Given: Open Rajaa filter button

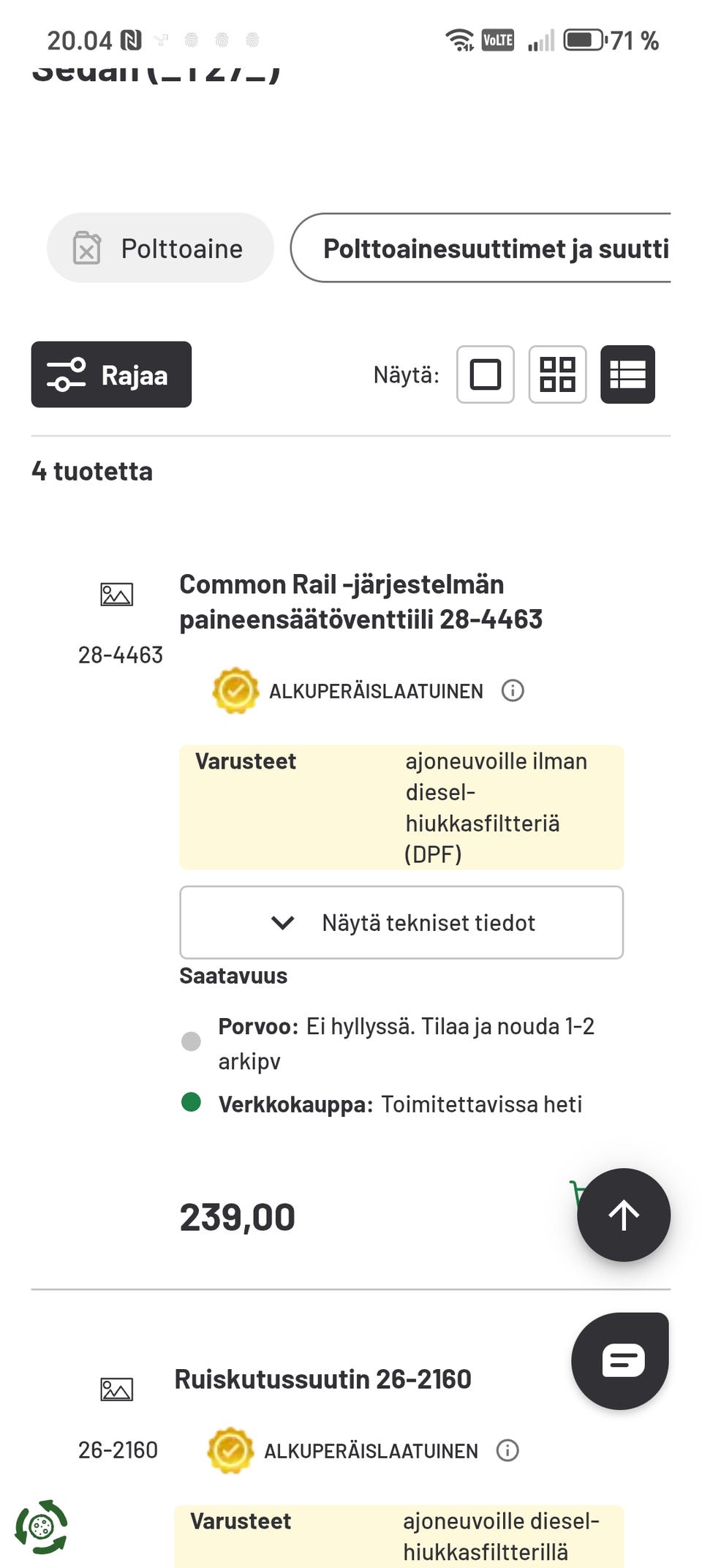Looking at the screenshot, I should click(x=111, y=374).
